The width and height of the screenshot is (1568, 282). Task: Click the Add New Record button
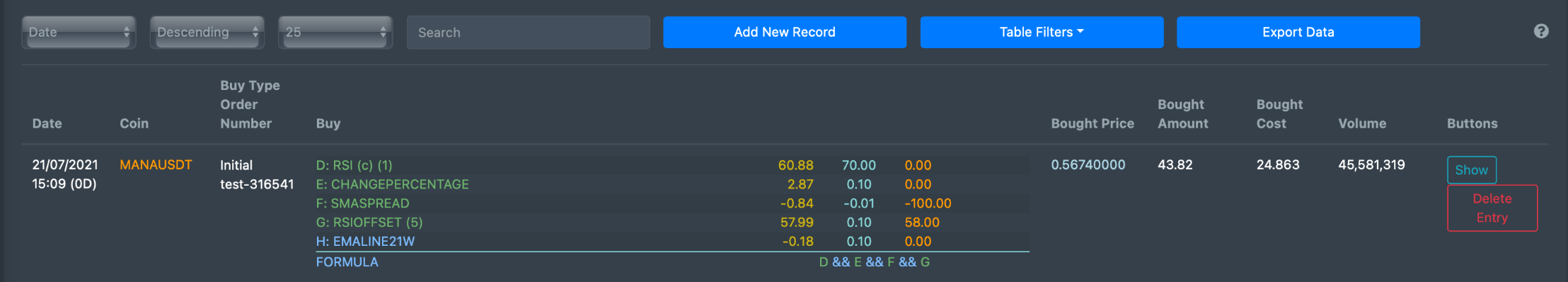785,32
